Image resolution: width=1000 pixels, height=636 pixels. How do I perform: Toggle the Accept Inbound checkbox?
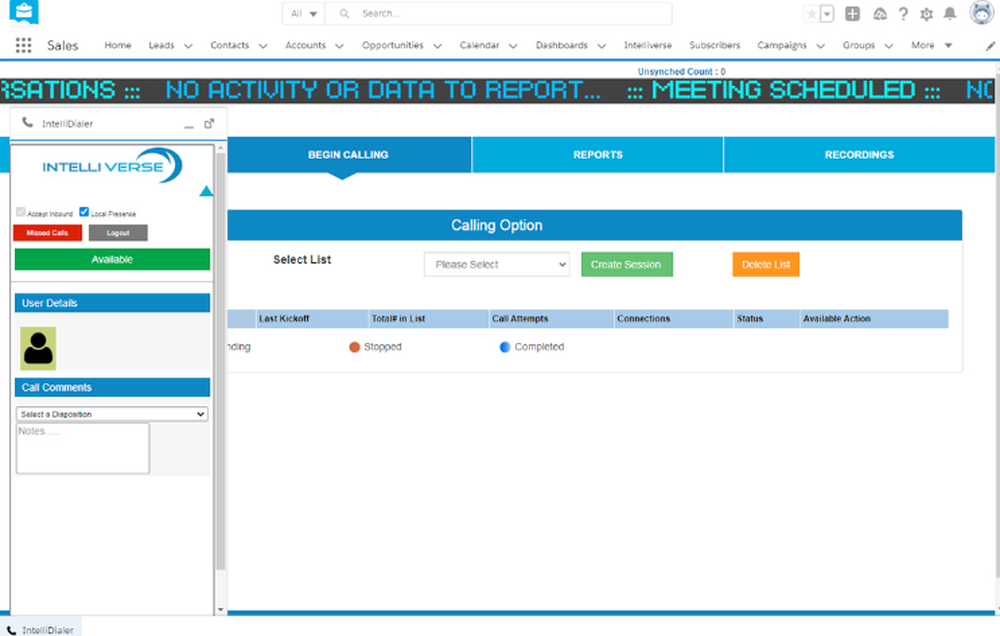click(21, 212)
